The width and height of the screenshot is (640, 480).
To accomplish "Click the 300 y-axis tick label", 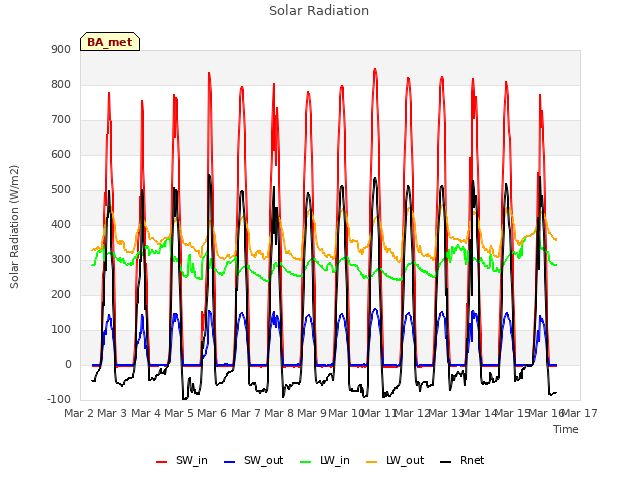I will [x=61, y=260].
